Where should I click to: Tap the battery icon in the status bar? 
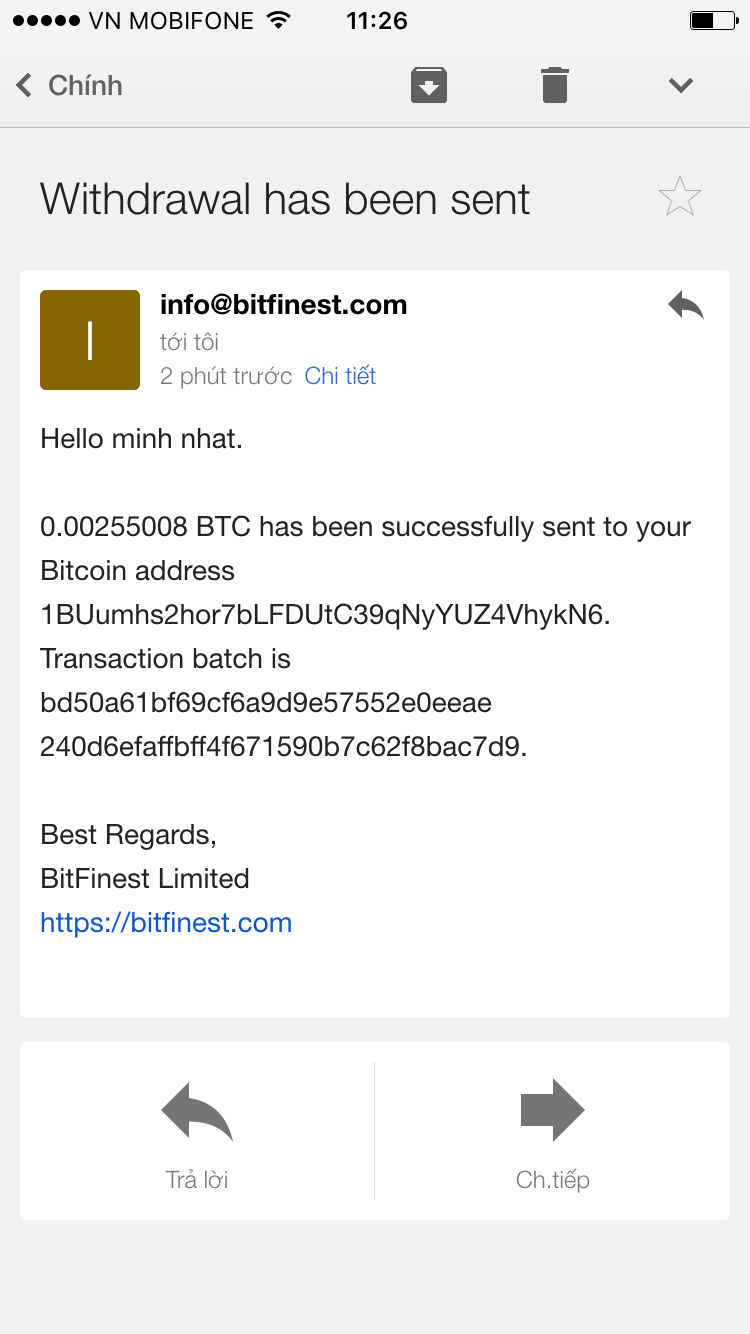click(x=712, y=20)
